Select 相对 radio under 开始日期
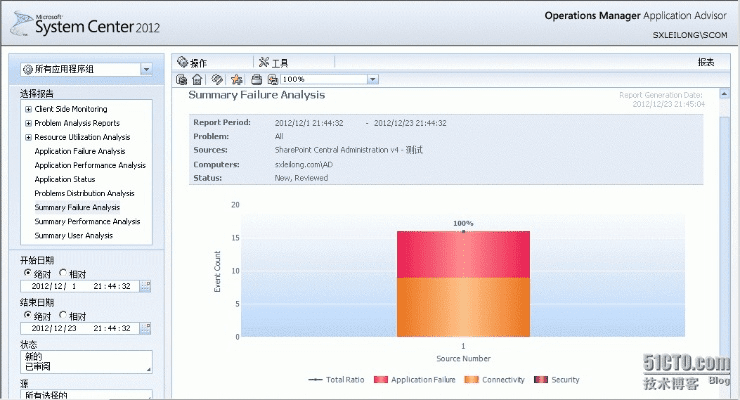The width and height of the screenshot is (740, 400). point(64,272)
